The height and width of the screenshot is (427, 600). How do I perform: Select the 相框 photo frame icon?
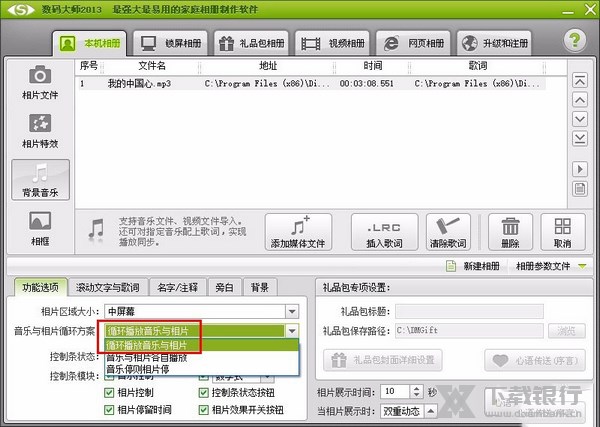40,226
